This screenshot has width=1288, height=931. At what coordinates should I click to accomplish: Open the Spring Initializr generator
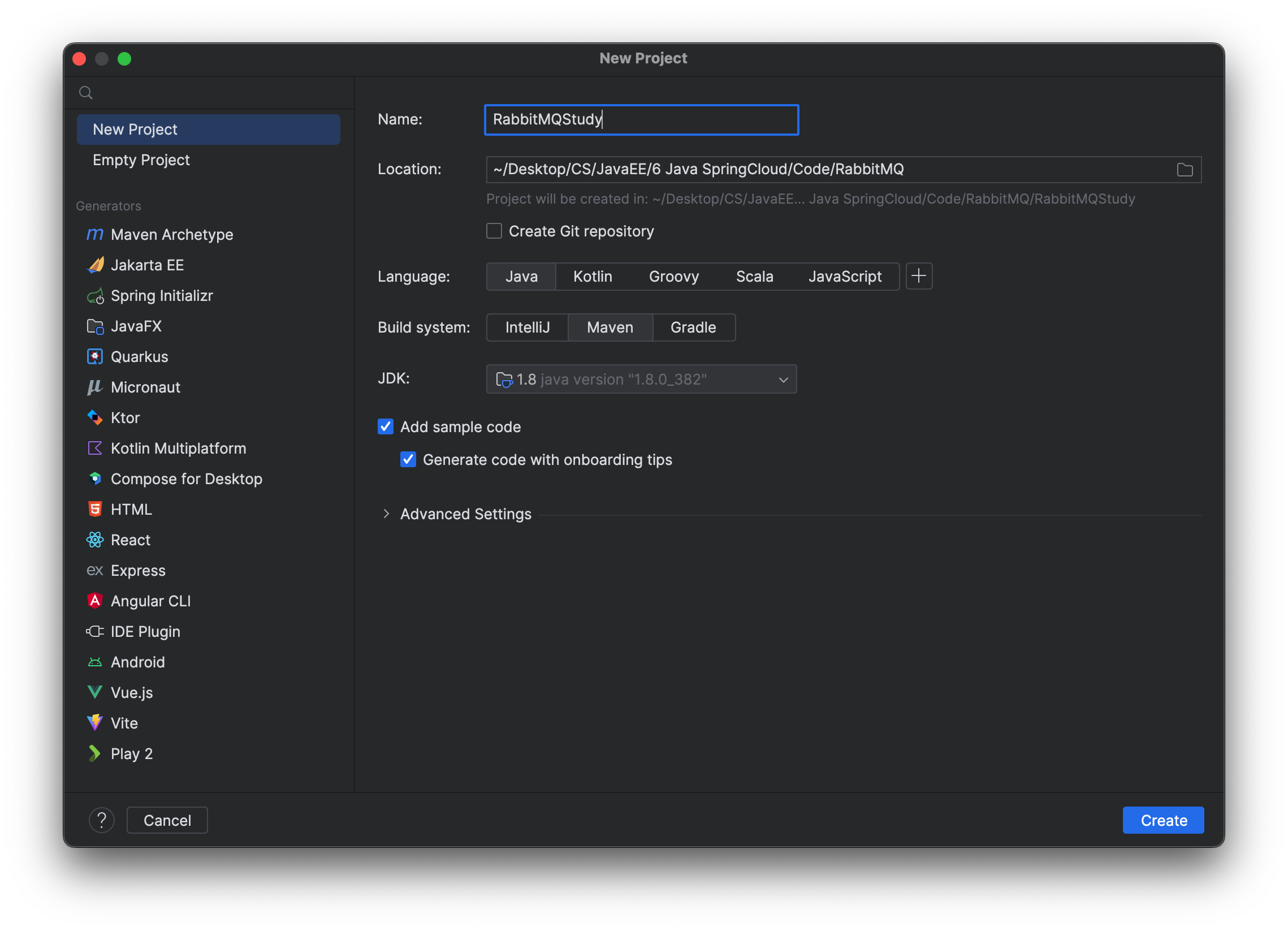tap(161, 295)
